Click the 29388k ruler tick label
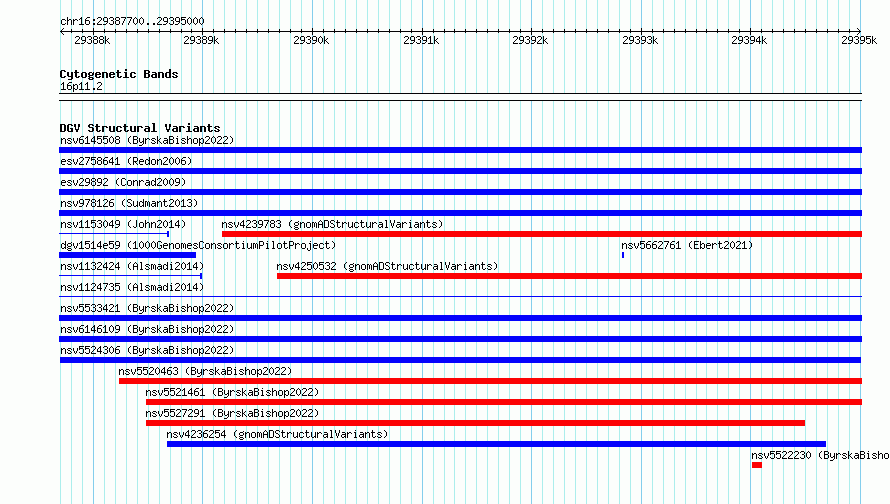Screen dimensions: 890x504 coord(92,40)
